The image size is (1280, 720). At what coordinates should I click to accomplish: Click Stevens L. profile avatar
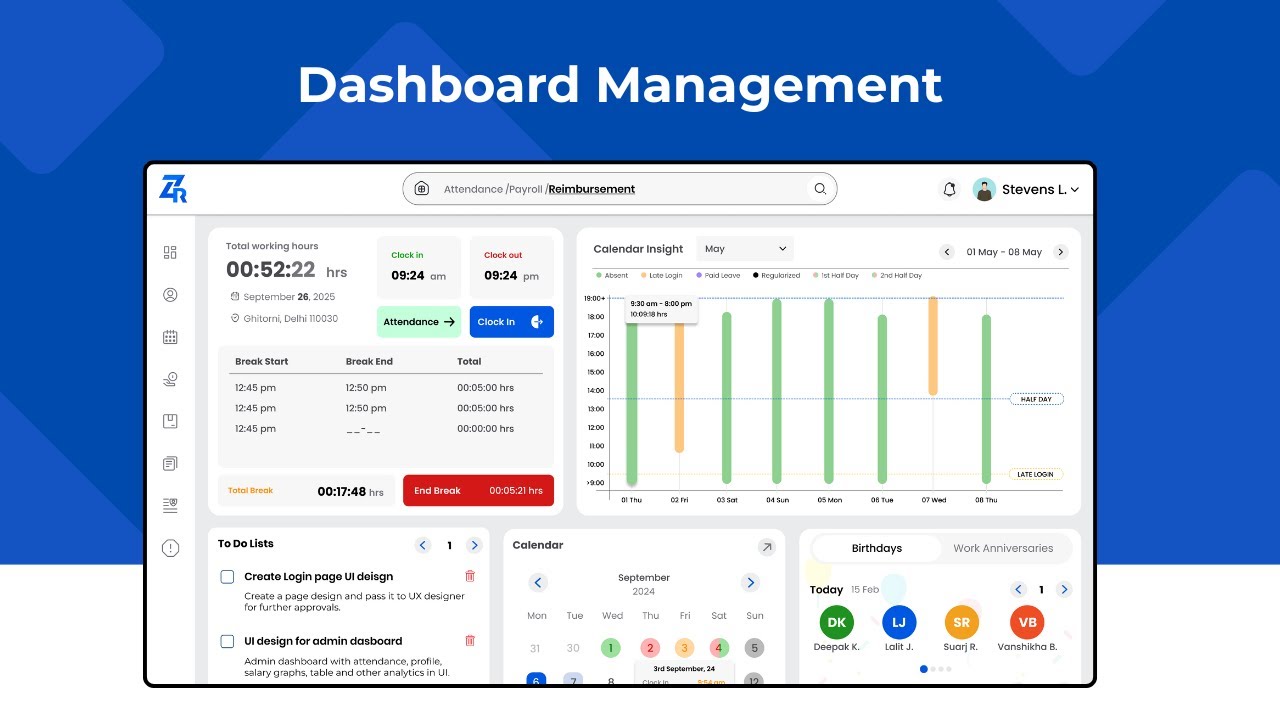(984, 189)
